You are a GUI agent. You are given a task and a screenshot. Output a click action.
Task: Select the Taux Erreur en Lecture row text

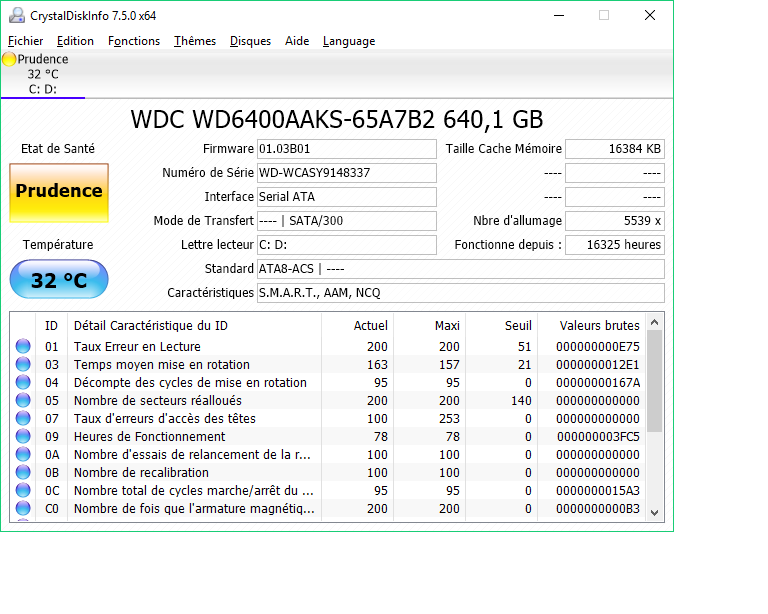pyautogui.click(x=137, y=347)
